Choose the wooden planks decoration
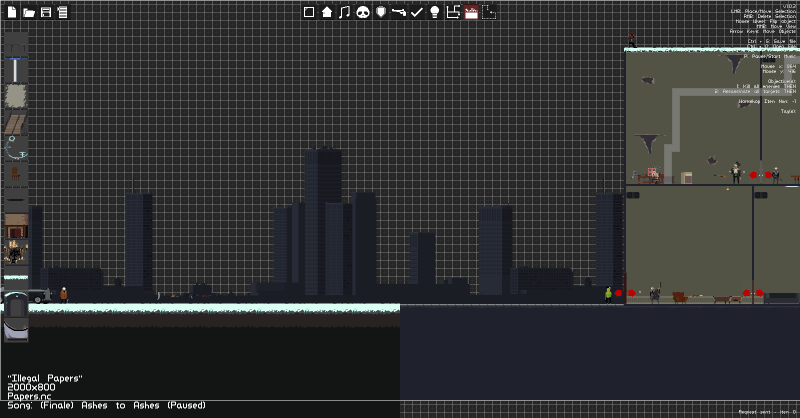Image resolution: width=800 pixels, height=418 pixels. point(15,123)
